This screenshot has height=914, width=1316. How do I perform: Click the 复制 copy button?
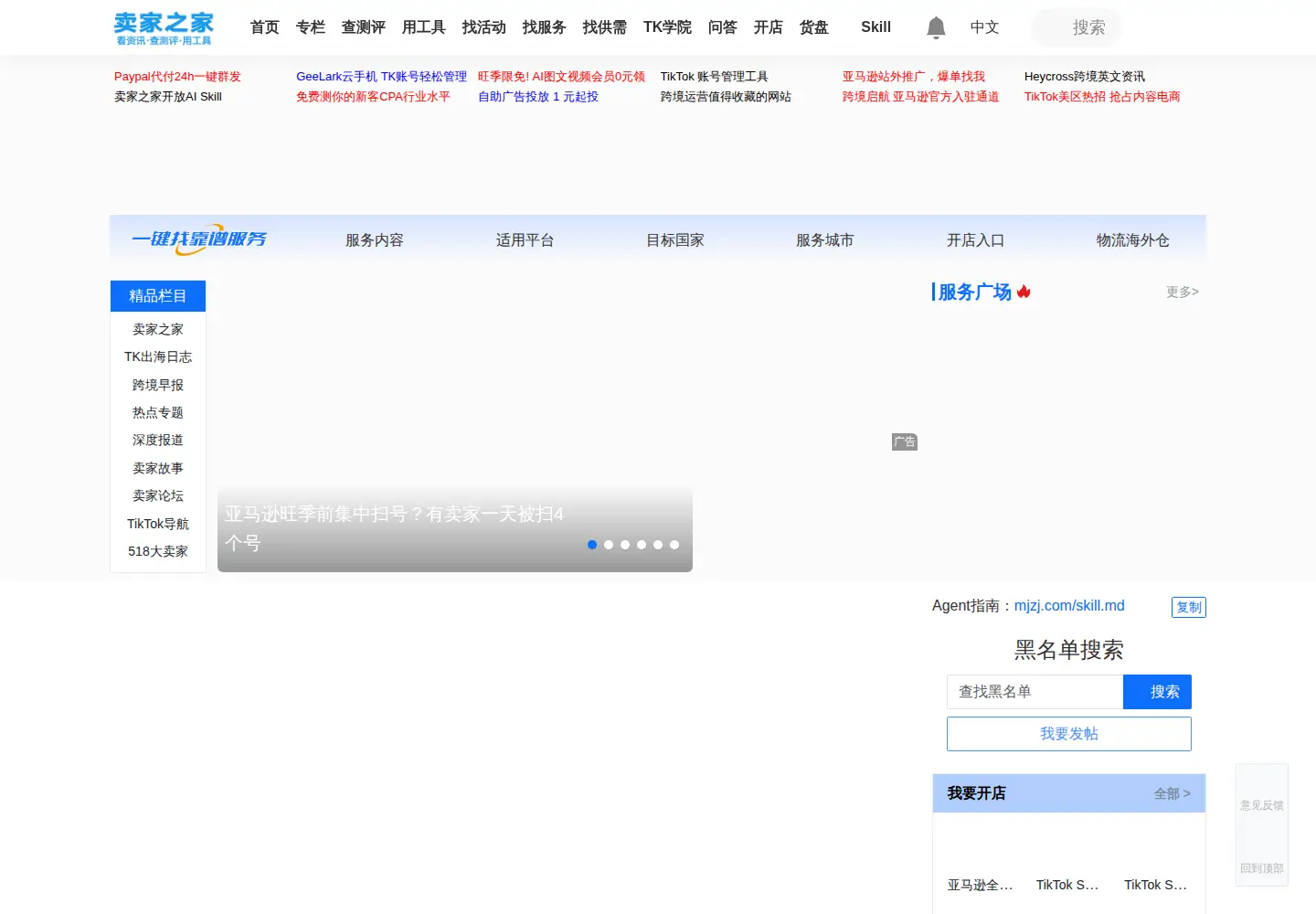point(1189,607)
